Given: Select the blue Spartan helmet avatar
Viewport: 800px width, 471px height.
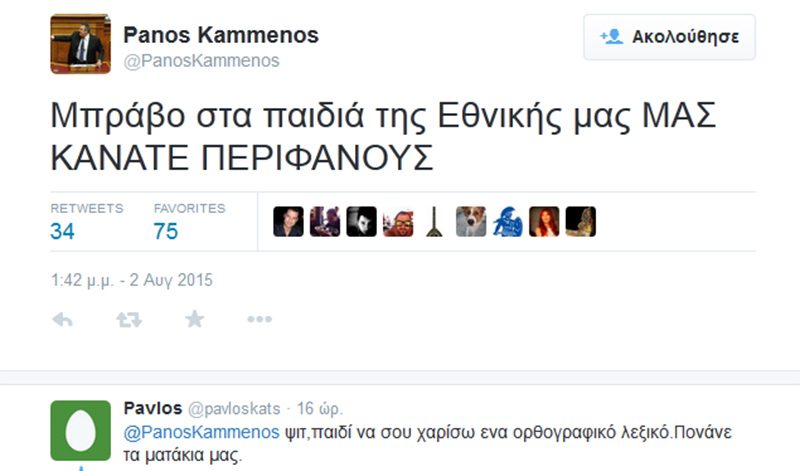Looking at the screenshot, I should click(507, 221).
